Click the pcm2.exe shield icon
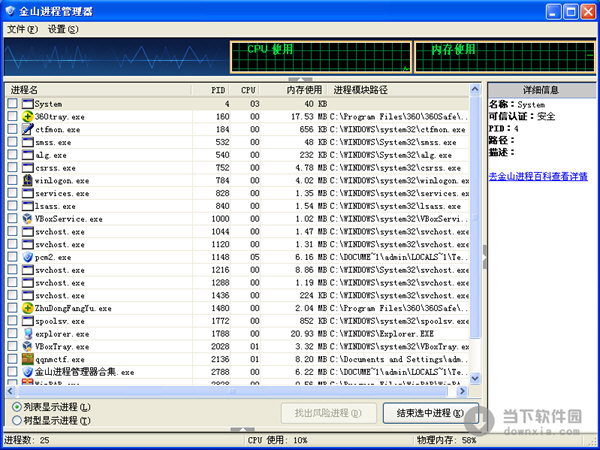The height and width of the screenshot is (450, 600). [x=28, y=257]
